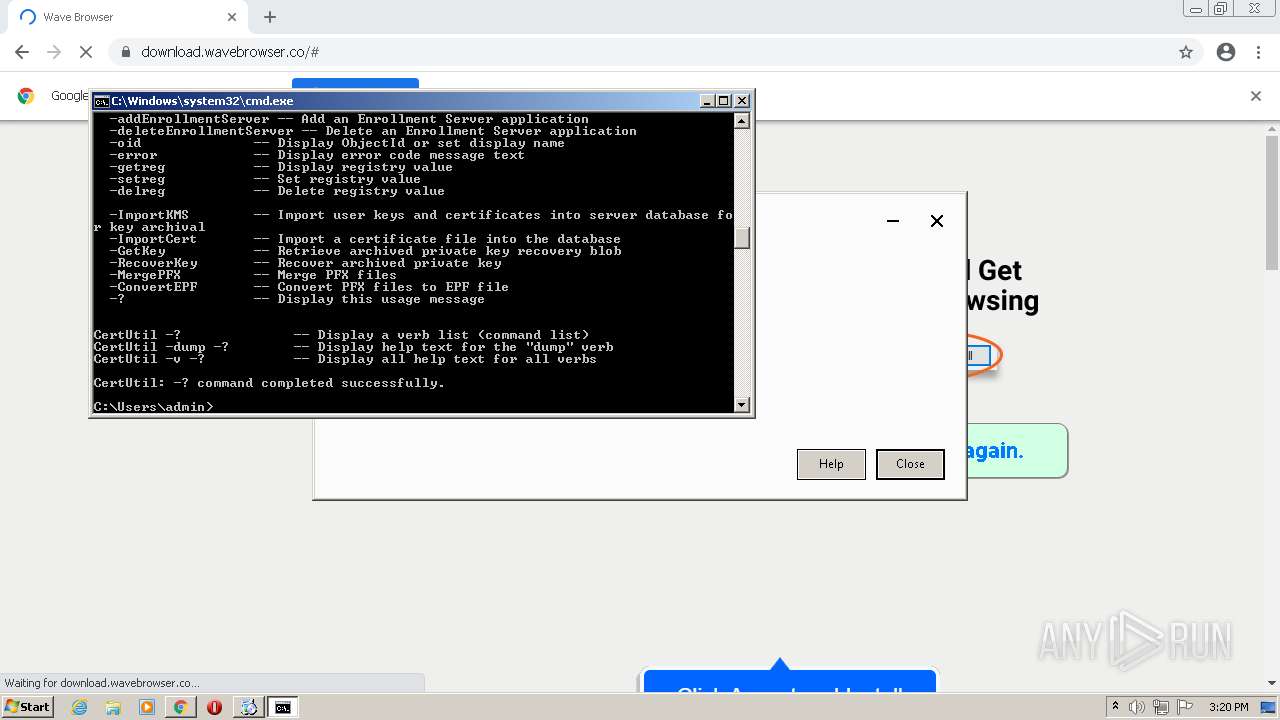Click the Chrome logo in infobar
Screen dimensions: 1280x720
[x=26, y=96]
